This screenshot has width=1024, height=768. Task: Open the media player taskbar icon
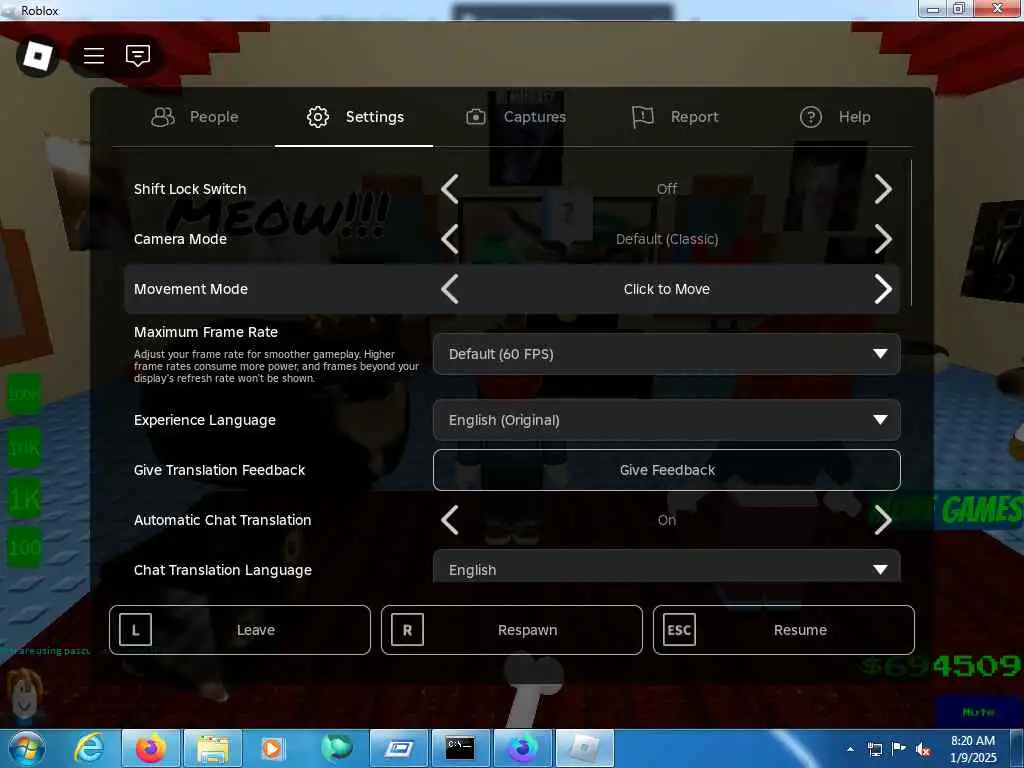272,748
